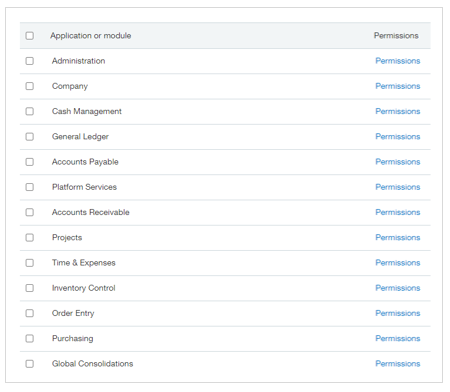
Task: Open Permissions link for Order Entry
Action: 398,313
